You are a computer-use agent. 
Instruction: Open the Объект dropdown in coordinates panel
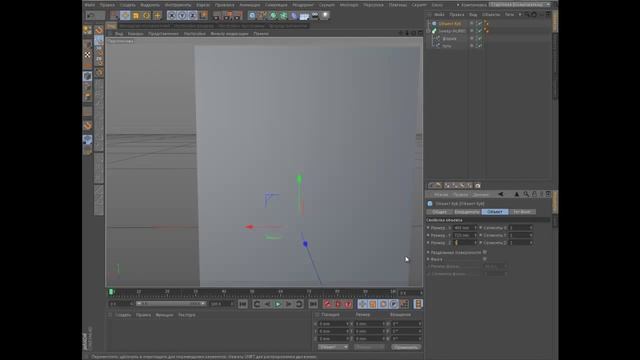(333, 347)
